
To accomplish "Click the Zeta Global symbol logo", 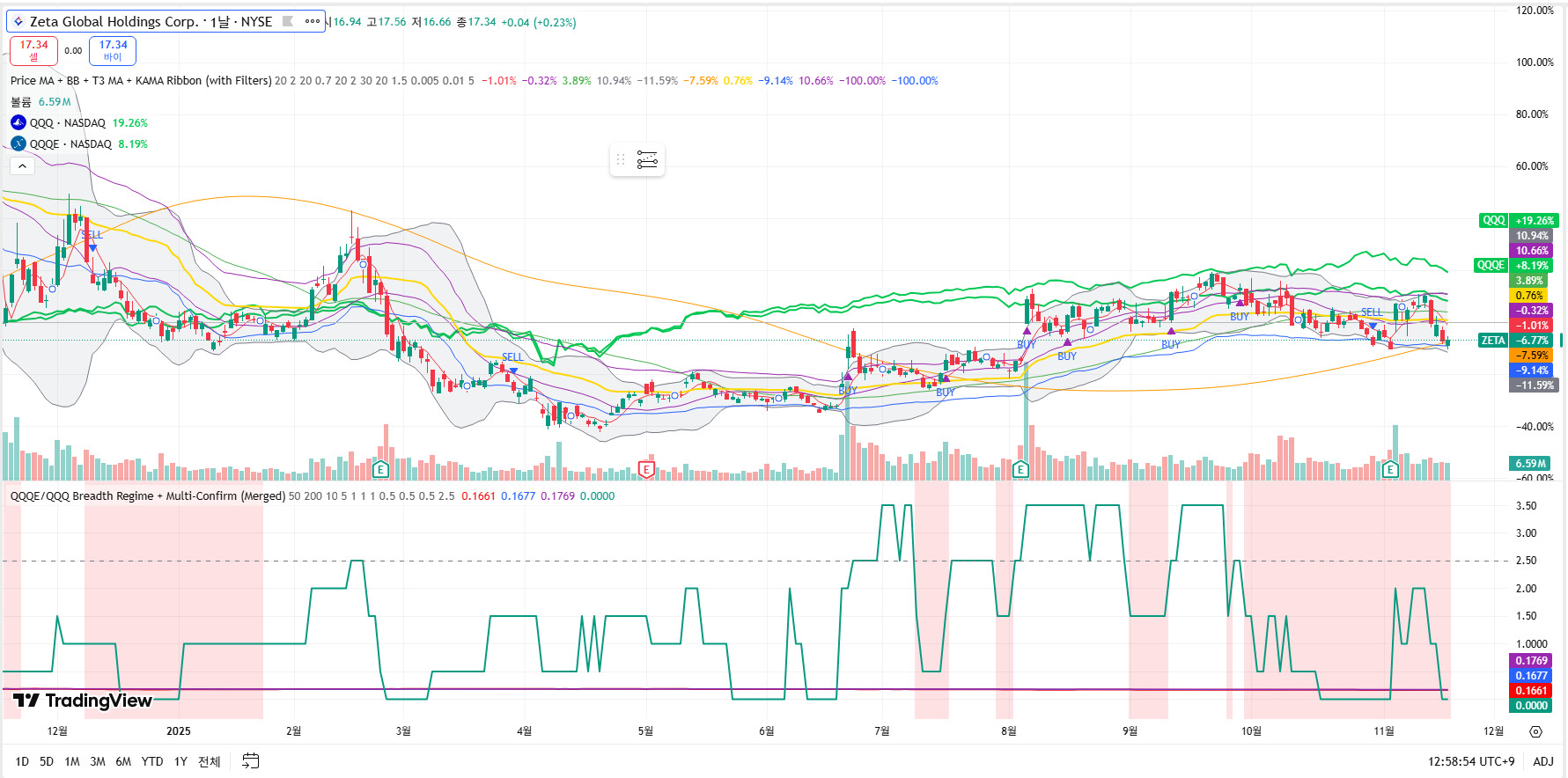I will 18,21.
